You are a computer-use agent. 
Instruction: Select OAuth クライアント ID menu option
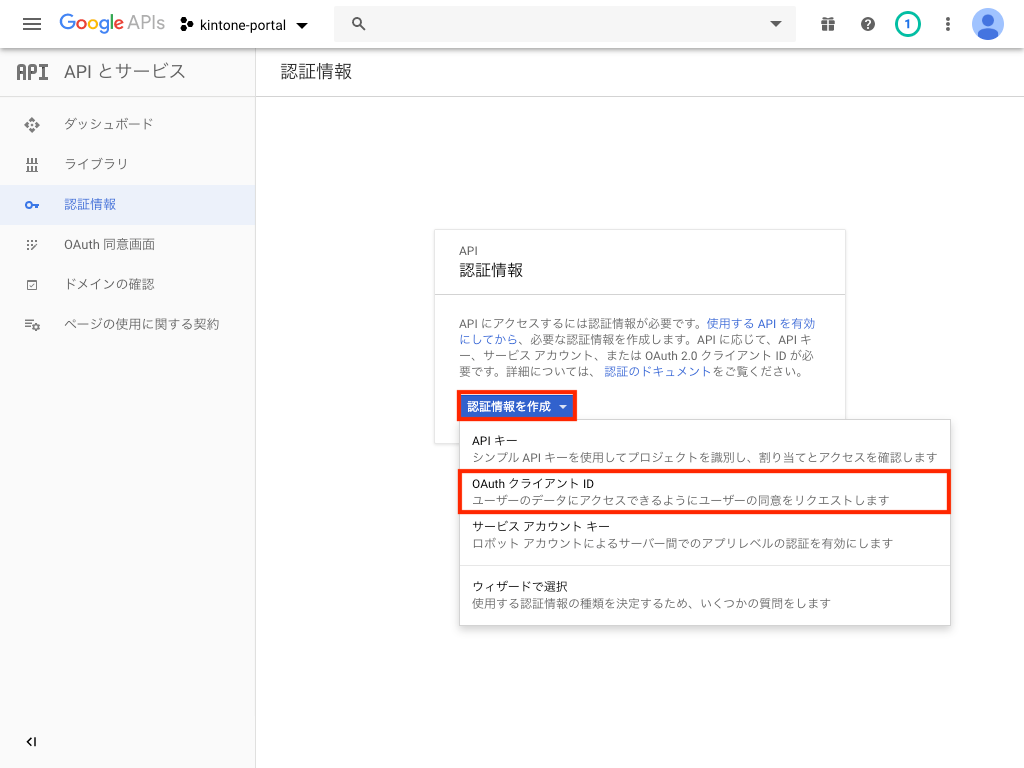pos(704,491)
